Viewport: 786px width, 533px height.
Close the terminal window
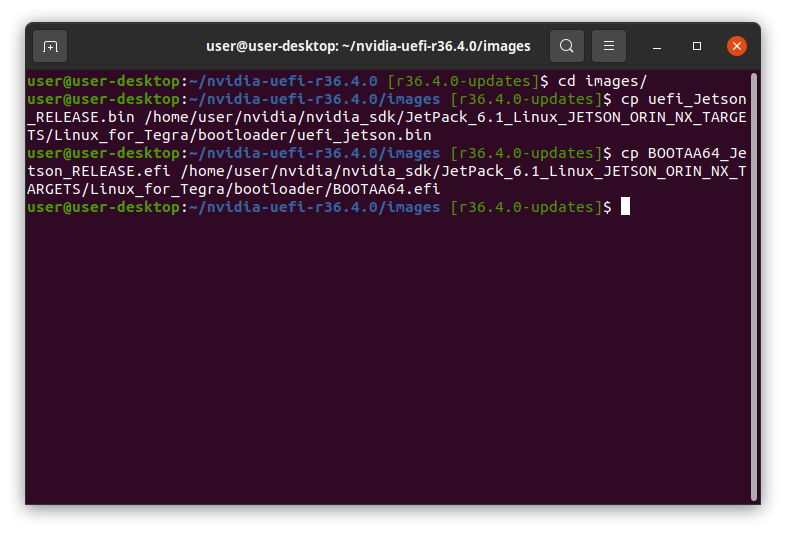(x=736, y=46)
